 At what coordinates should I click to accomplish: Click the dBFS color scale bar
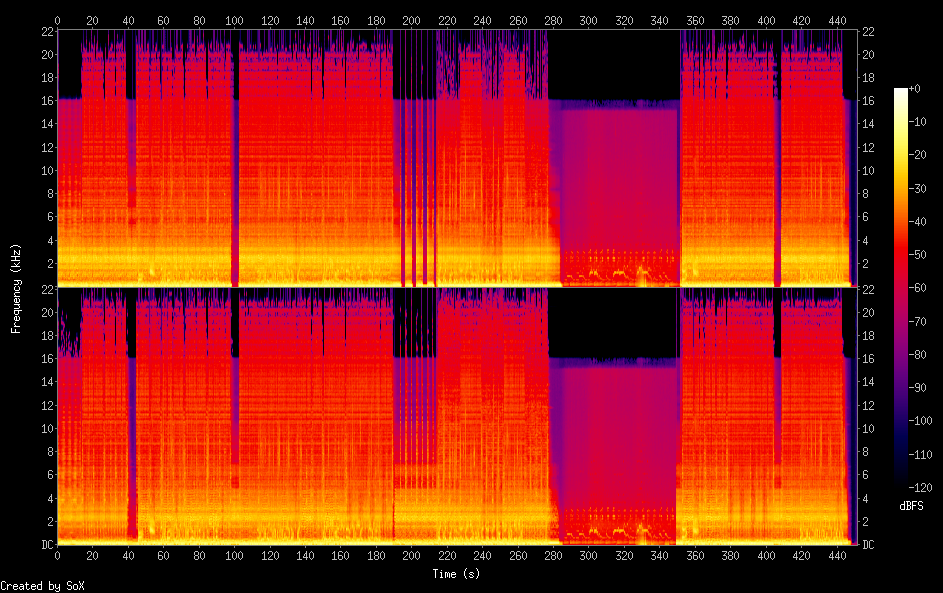900,287
